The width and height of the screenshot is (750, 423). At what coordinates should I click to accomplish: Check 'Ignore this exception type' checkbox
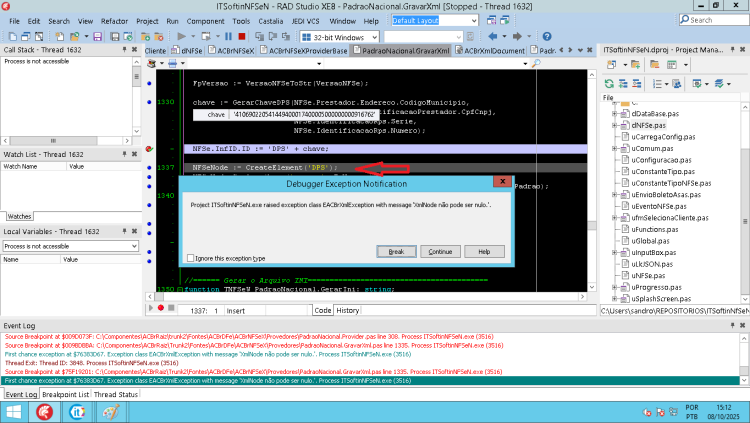click(x=190, y=258)
